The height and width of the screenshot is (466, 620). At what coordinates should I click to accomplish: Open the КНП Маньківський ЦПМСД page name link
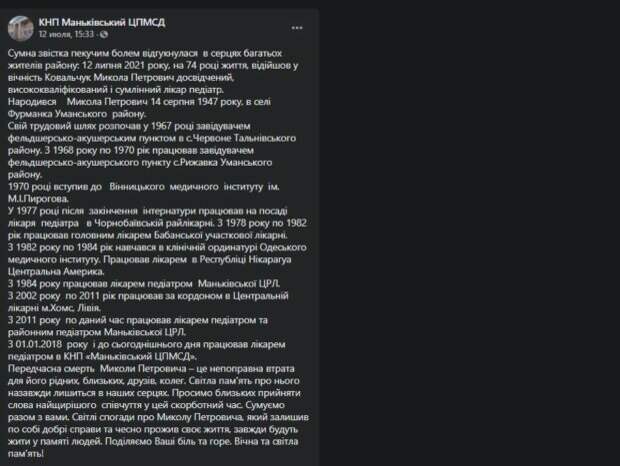[102, 20]
